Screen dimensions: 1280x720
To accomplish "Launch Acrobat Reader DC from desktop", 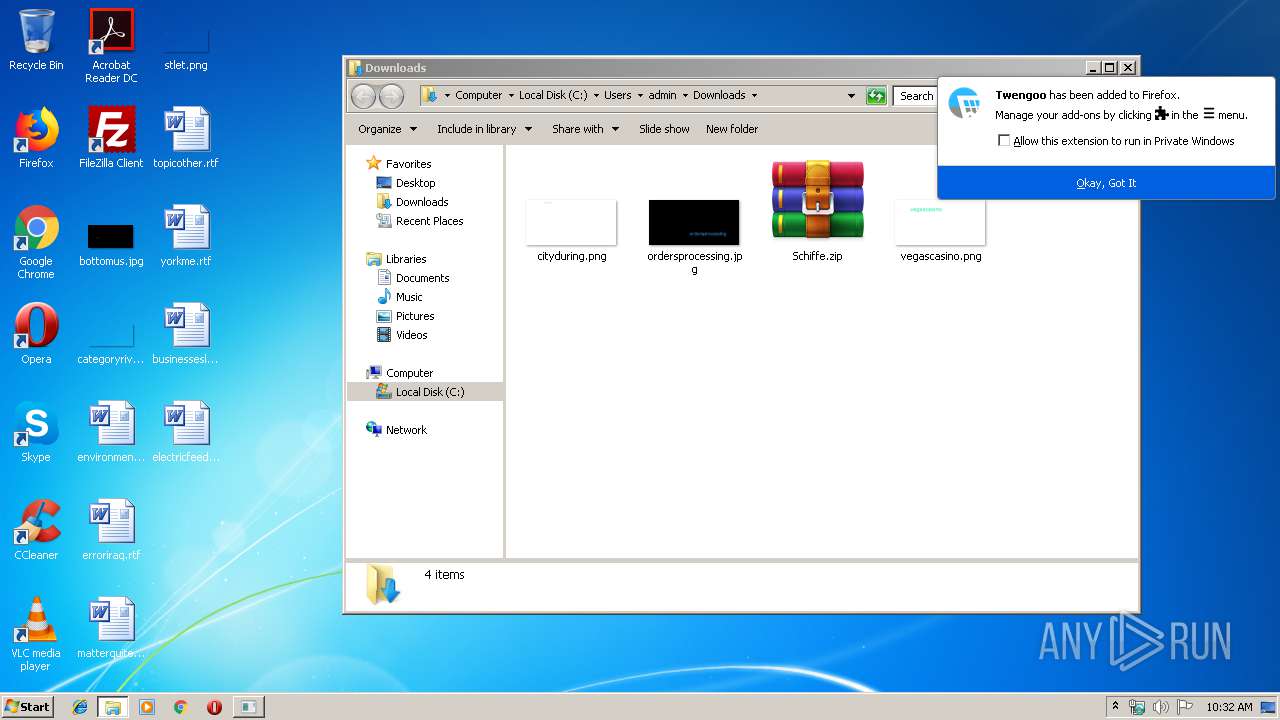I will 111,46.
